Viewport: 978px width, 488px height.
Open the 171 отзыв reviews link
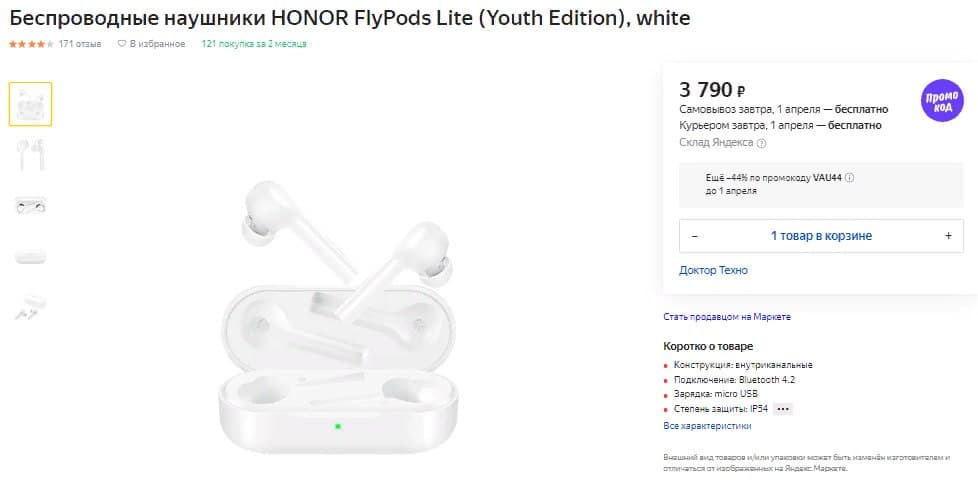coord(80,44)
